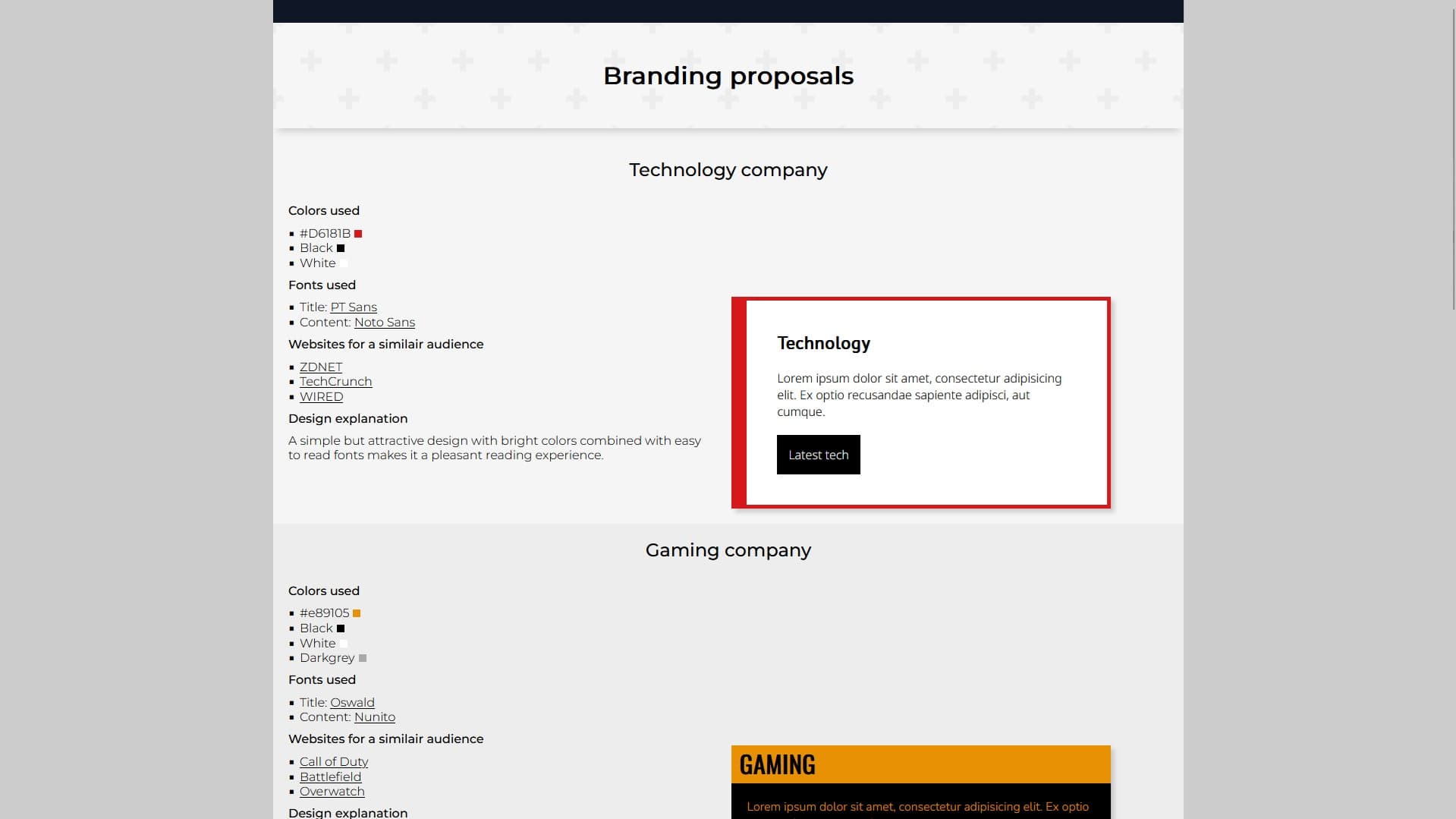
Task: Open the Oswald font link
Action: pos(352,703)
